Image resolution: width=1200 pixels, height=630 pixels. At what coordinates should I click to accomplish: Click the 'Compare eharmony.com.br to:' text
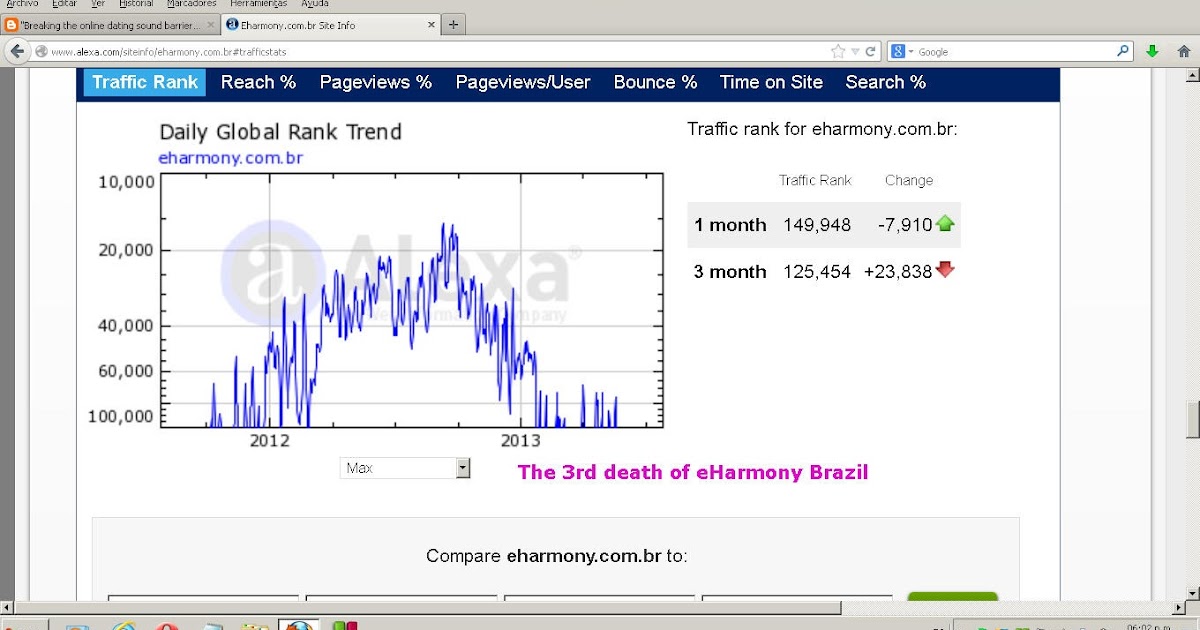(557, 556)
